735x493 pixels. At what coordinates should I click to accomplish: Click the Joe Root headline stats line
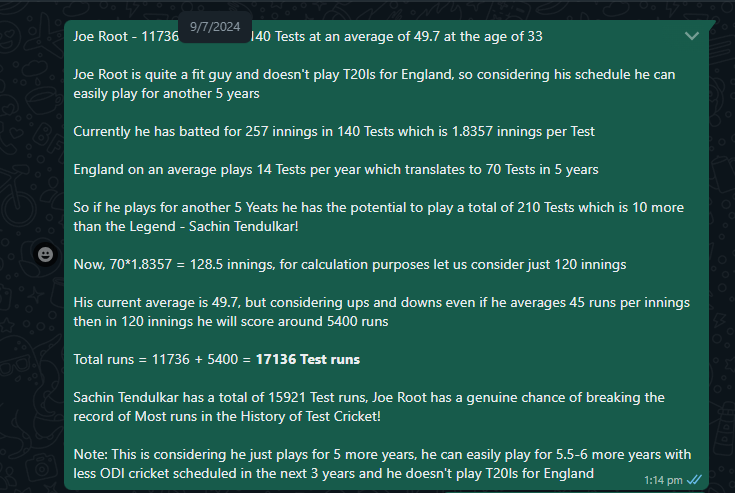(308, 37)
